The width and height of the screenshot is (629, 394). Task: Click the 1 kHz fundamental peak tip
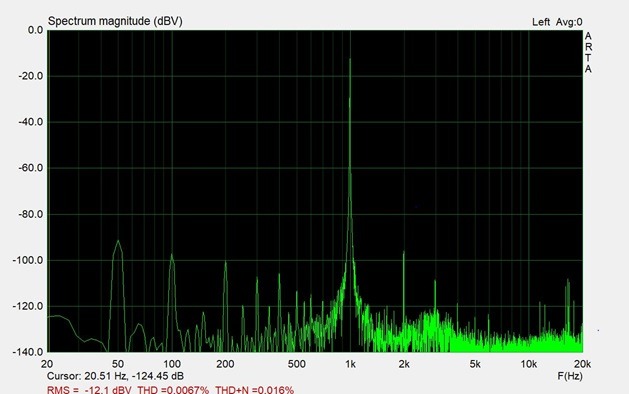(350, 59)
